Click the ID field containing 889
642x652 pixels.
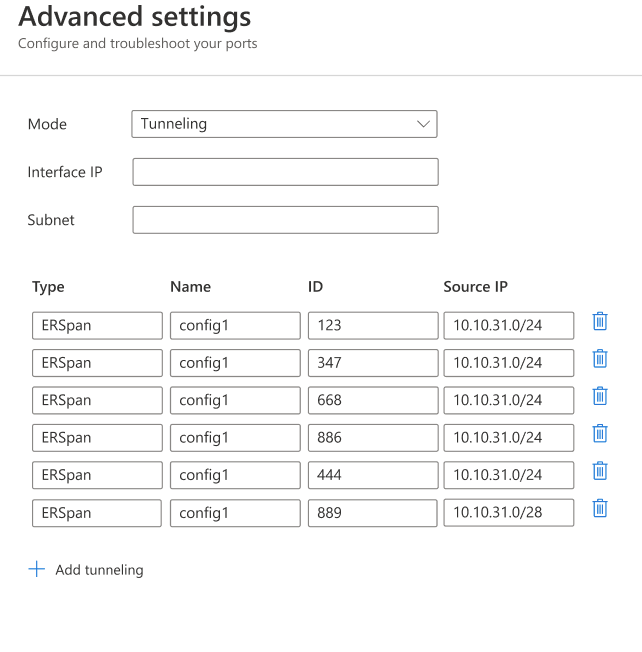372,513
